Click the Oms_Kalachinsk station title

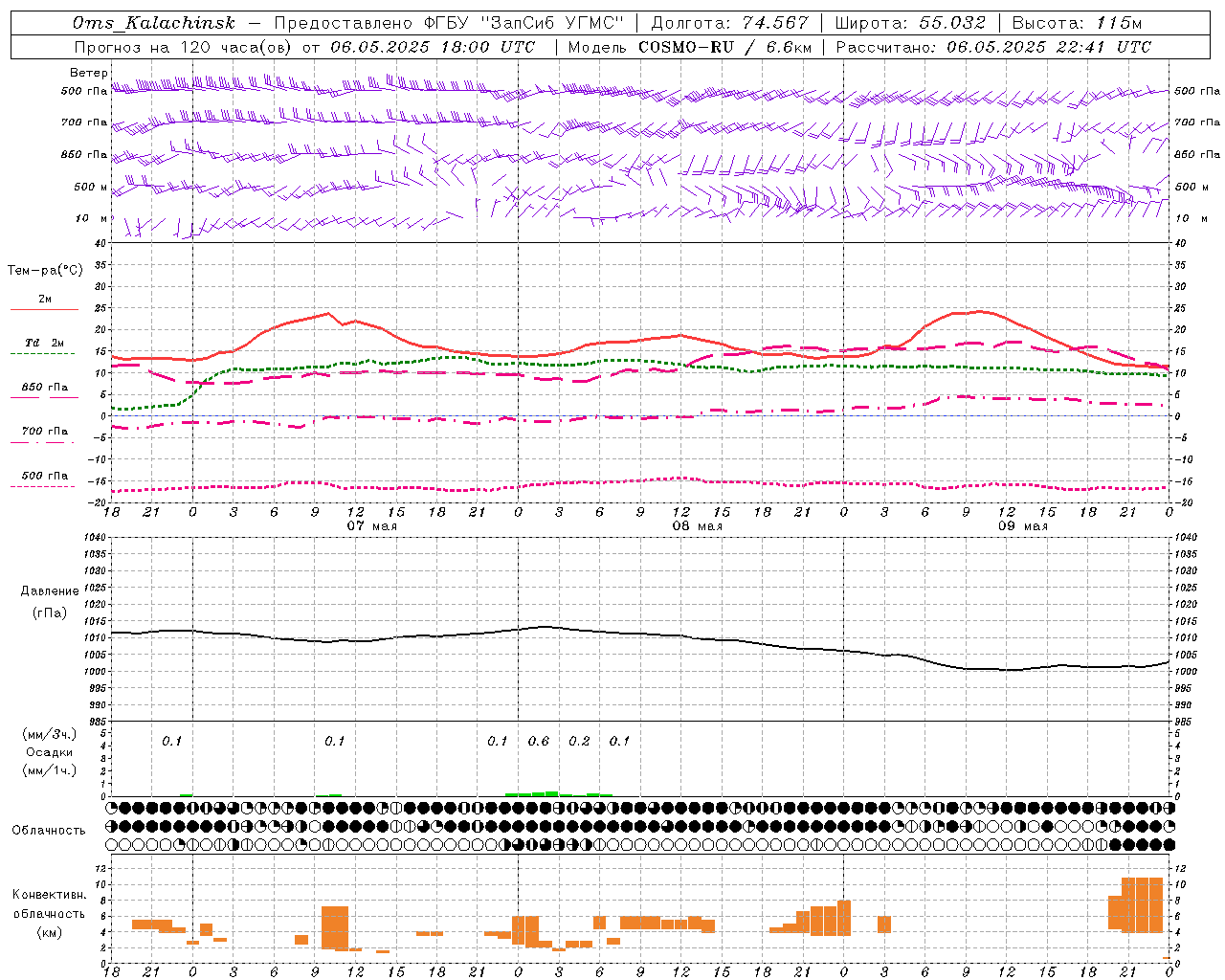[x=153, y=24]
